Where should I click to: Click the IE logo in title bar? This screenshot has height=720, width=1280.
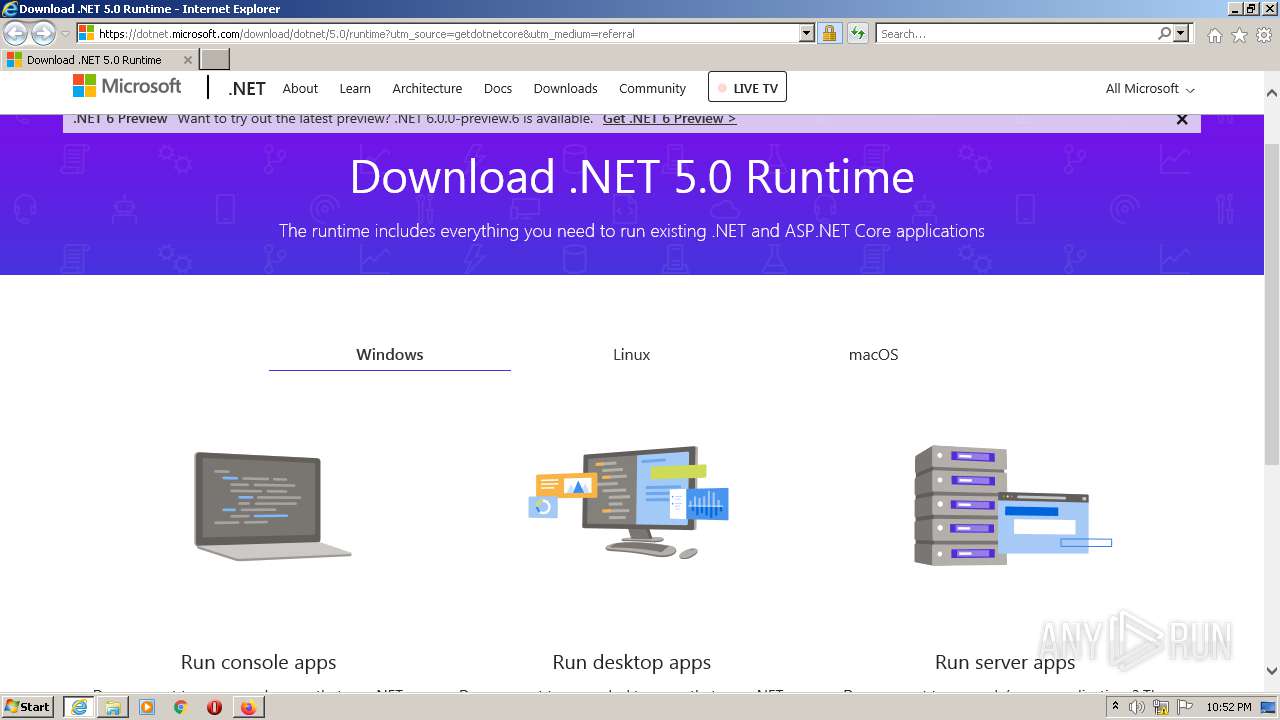coord(10,8)
